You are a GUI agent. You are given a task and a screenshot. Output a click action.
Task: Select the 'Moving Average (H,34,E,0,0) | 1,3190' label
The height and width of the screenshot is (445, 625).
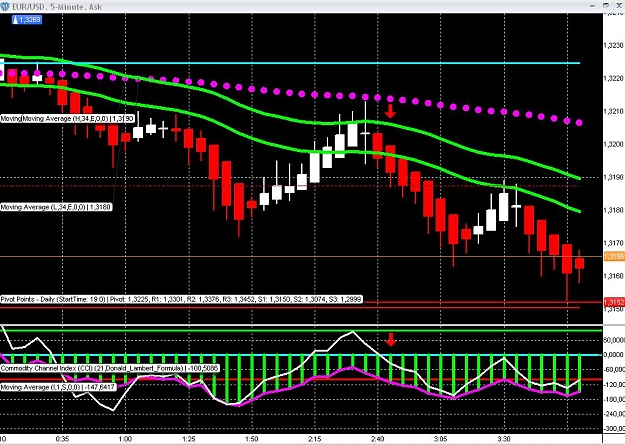[x=79, y=118]
